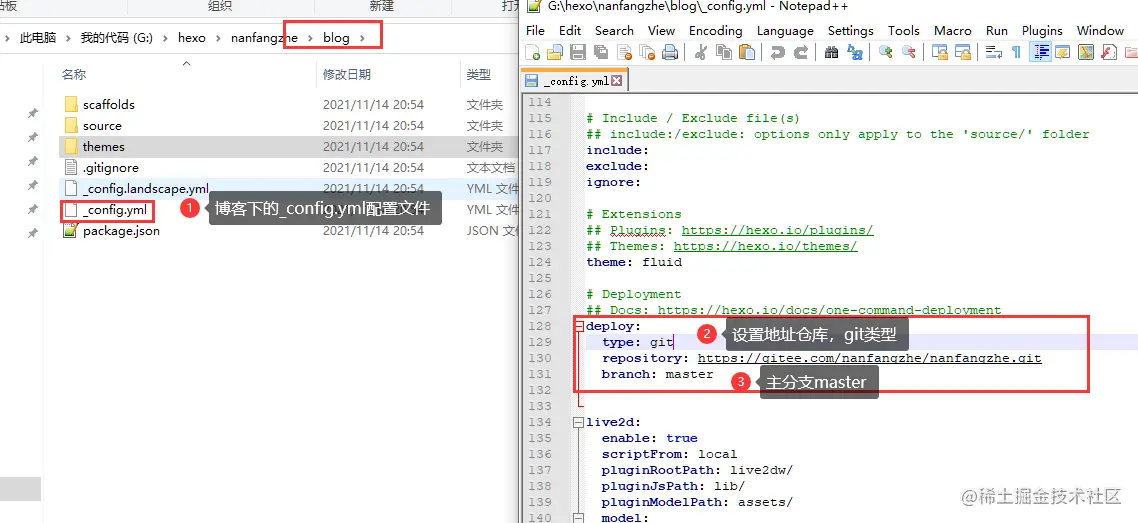Click the Replace toolbar icon
The height and width of the screenshot is (523, 1138).
[855, 52]
